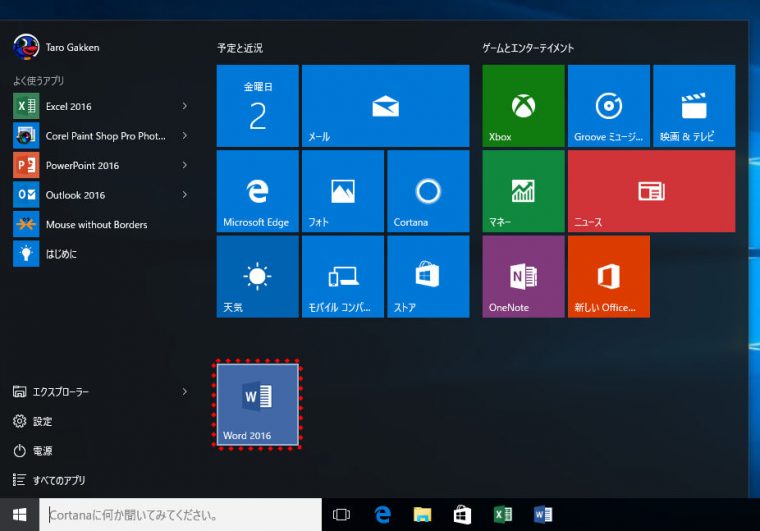Open Excel from the taskbar
The image size is (760, 531).
click(x=503, y=515)
